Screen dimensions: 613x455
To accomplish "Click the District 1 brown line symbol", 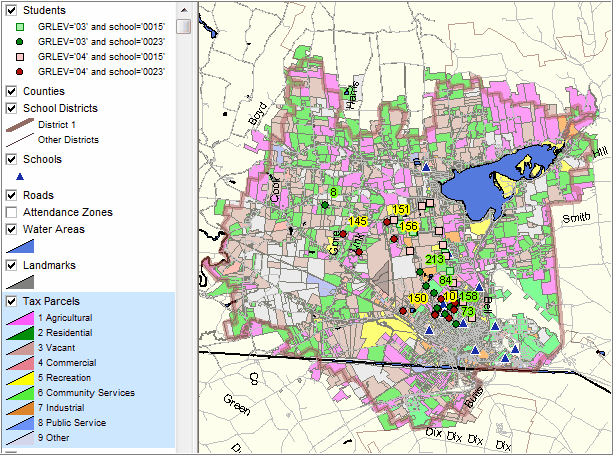I will (20, 124).
